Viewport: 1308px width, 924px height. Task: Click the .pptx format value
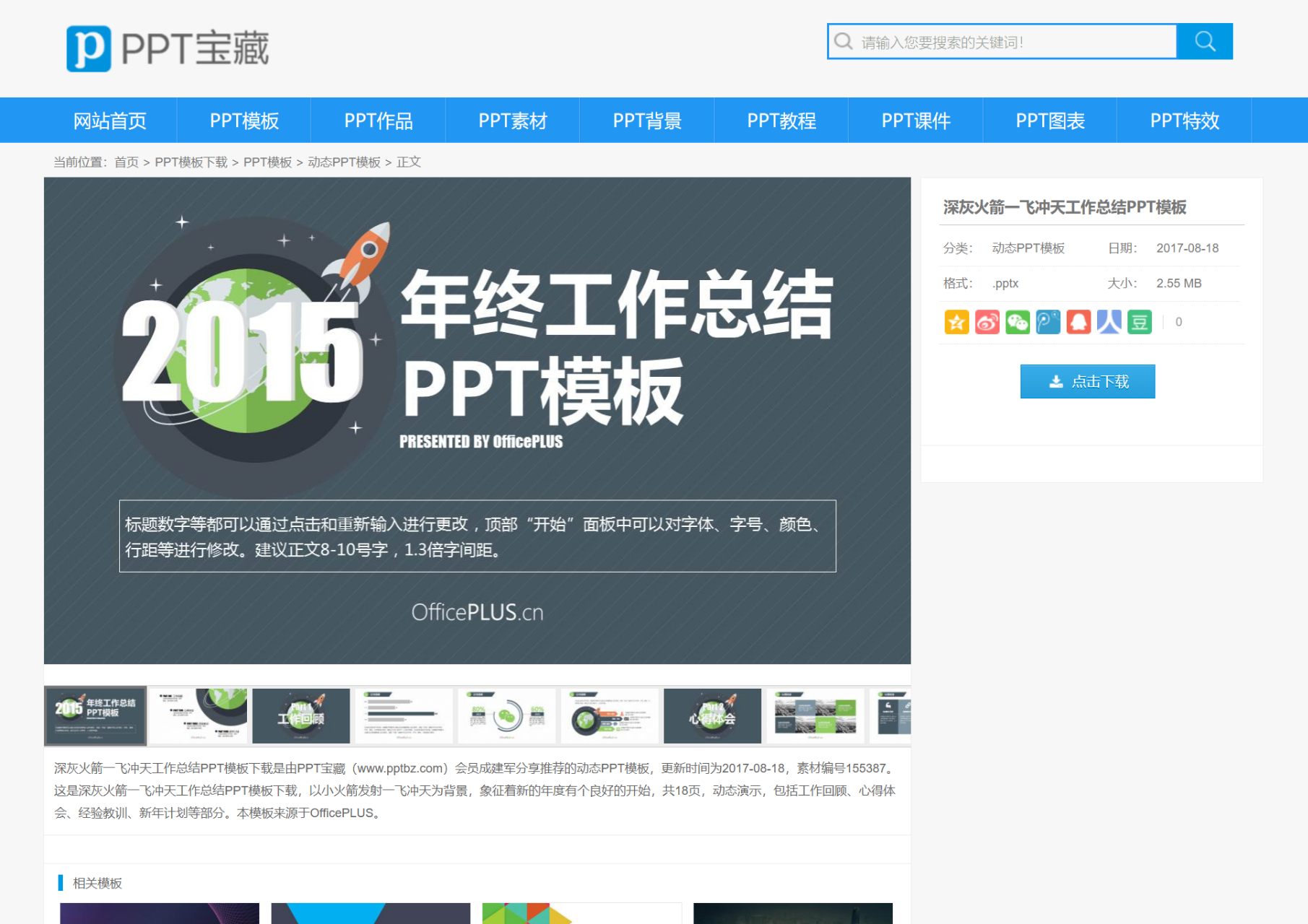tap(1005, 284)
